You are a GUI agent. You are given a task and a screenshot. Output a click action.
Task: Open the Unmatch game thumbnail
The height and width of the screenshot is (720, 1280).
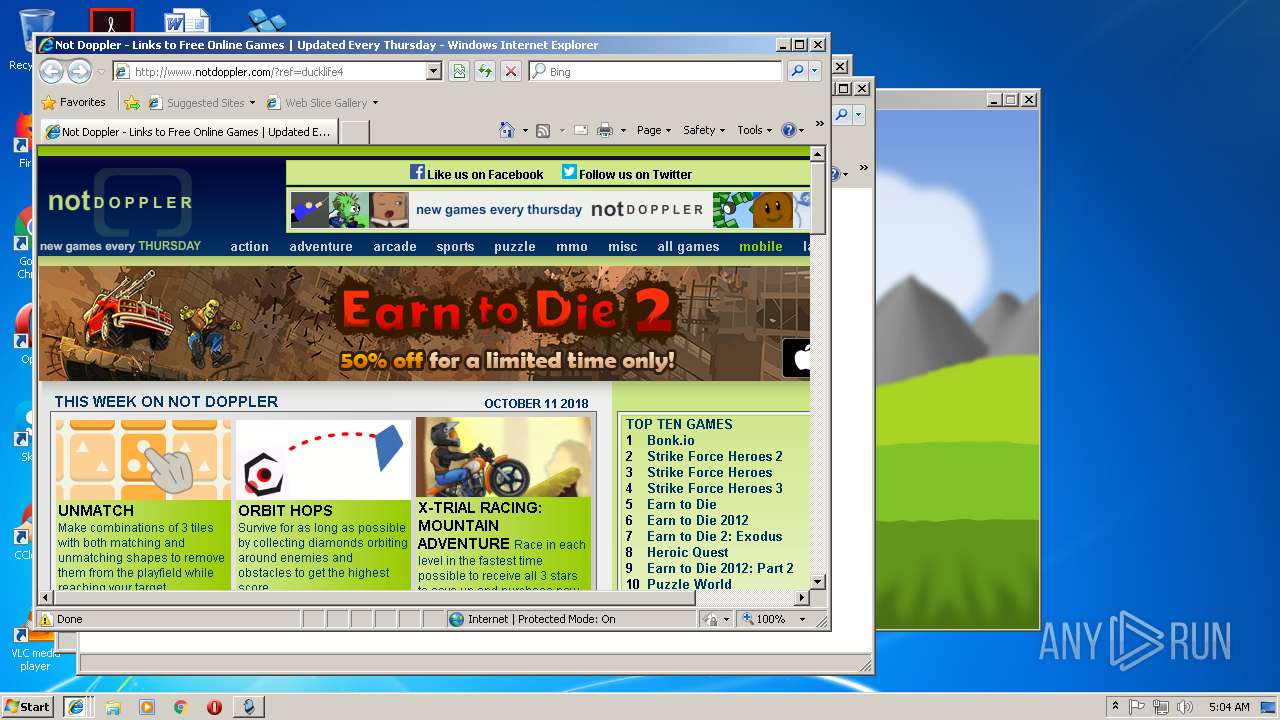[142, 458]
